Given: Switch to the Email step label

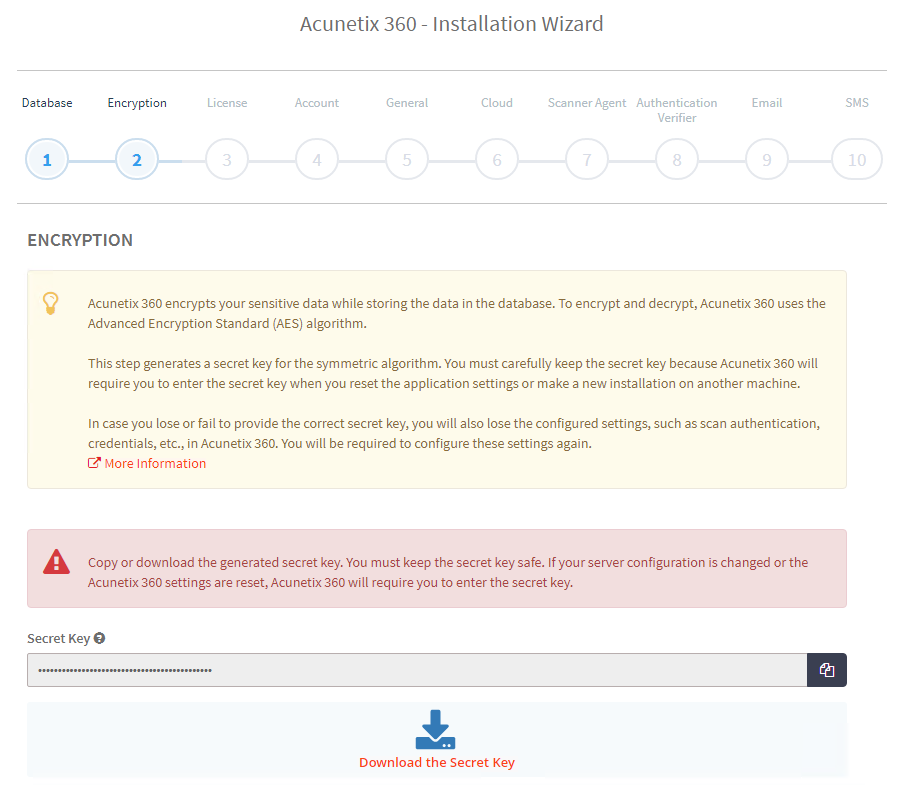Looking at the screenshot, I should tap(767, 102).
